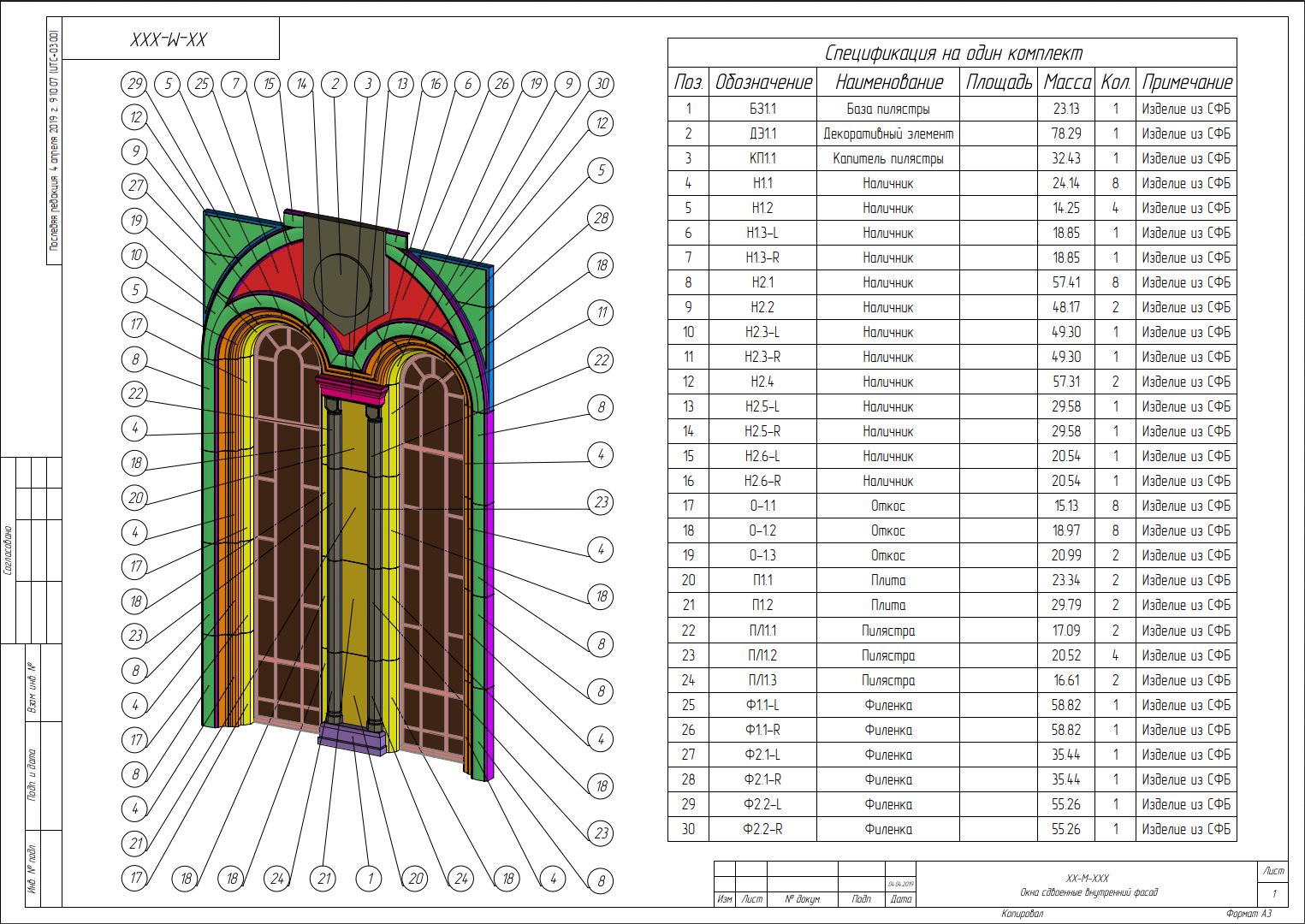Select the title block text "Окна сдвоенные внутренний фасад"
The image size is (1305, 924).
click(1088, 892)
